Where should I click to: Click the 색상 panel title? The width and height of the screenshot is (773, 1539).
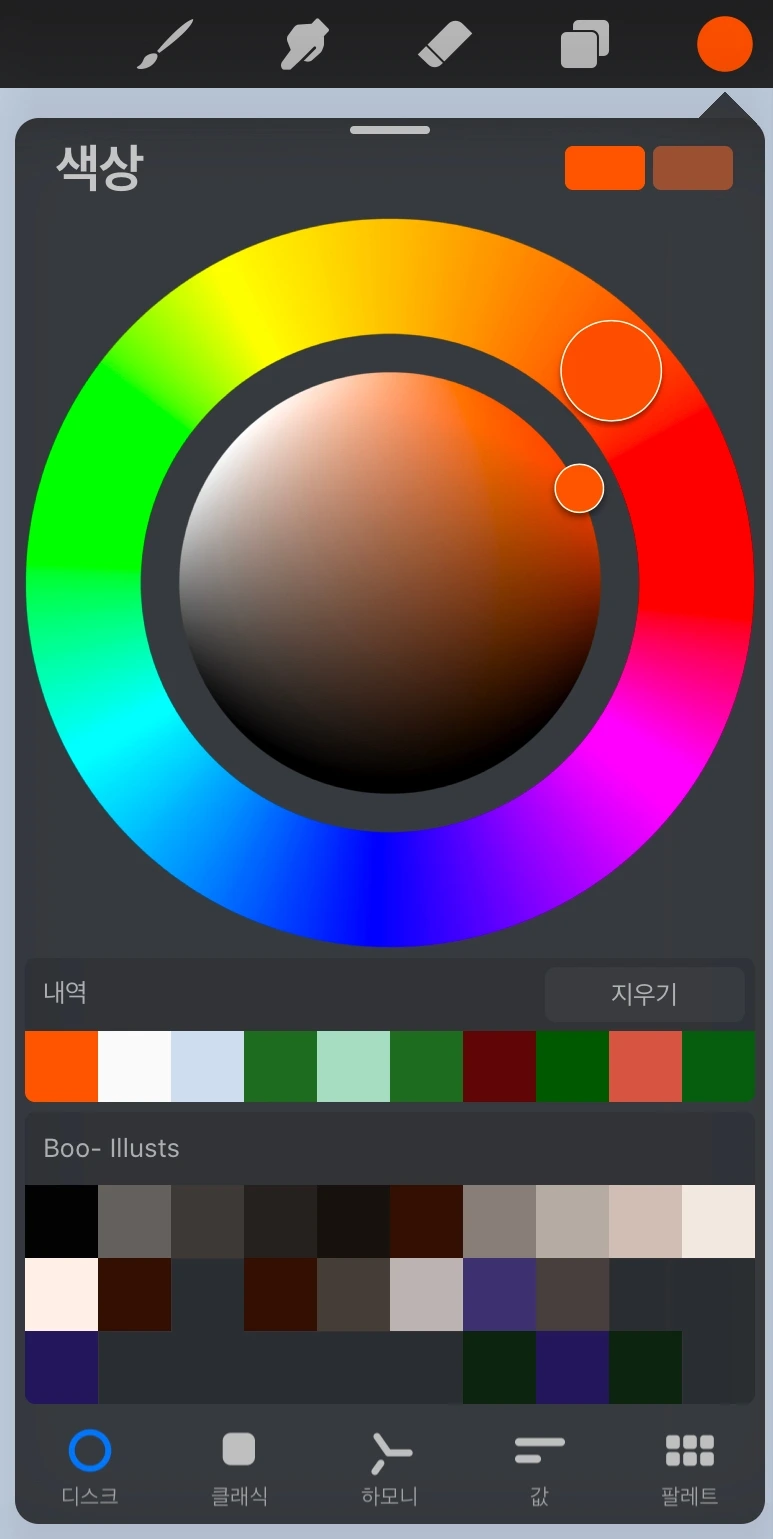coord(100,167)
